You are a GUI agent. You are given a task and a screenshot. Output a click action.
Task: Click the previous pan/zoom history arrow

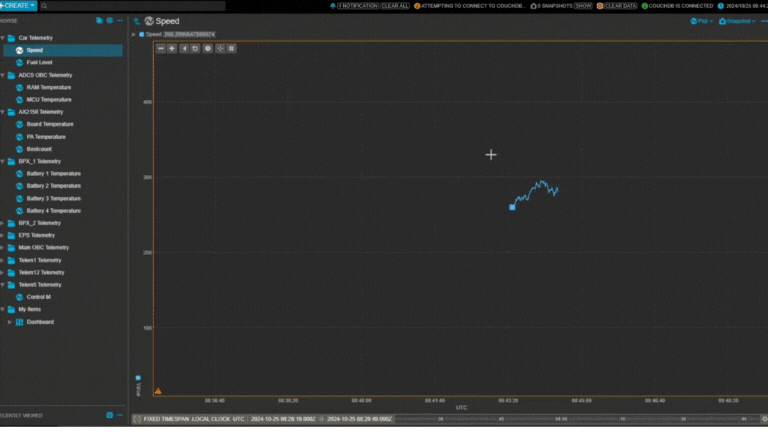[x=184, y=48]
